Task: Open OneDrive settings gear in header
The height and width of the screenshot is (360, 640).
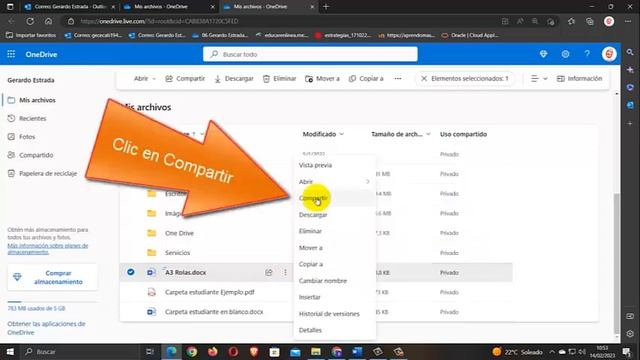Action: [x=565, y=54]
